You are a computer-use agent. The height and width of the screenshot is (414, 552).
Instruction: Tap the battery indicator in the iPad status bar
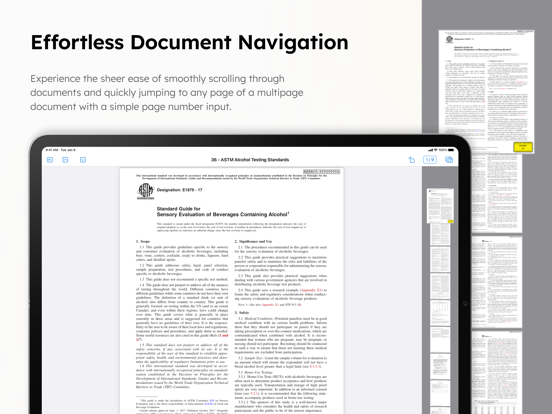point(451,150)
